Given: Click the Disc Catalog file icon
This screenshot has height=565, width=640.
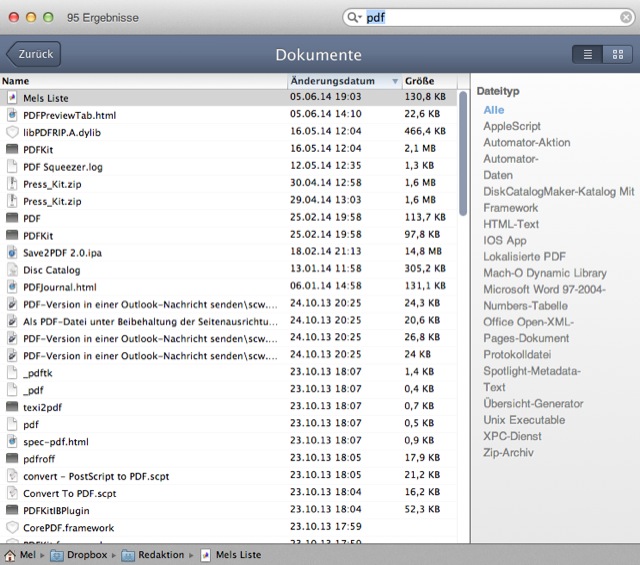Looking at the screenshot, I should [x=12, y=270].
